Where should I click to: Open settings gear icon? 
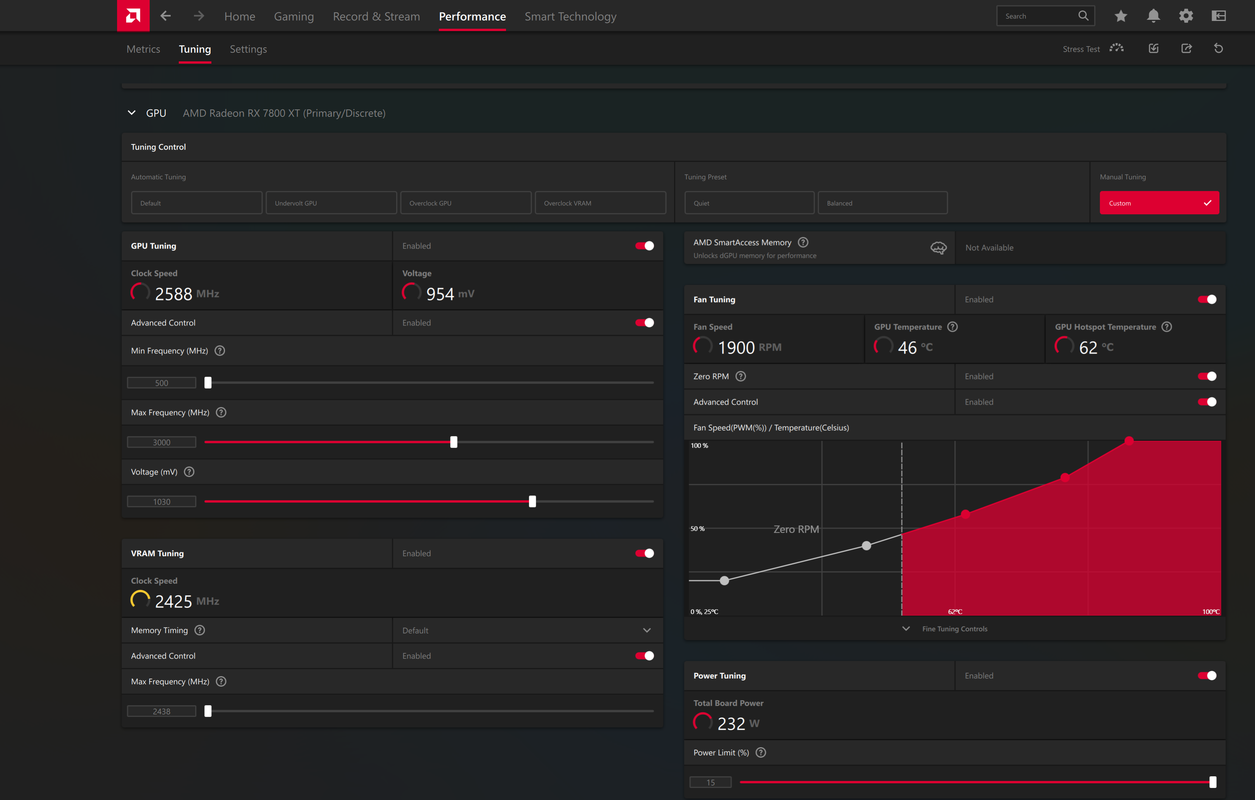click(x=1186, y=16)
